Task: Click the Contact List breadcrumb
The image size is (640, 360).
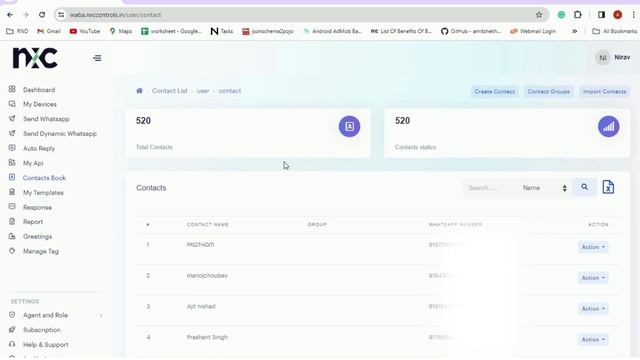Action: pyautogui.click(x=169, y=91)
